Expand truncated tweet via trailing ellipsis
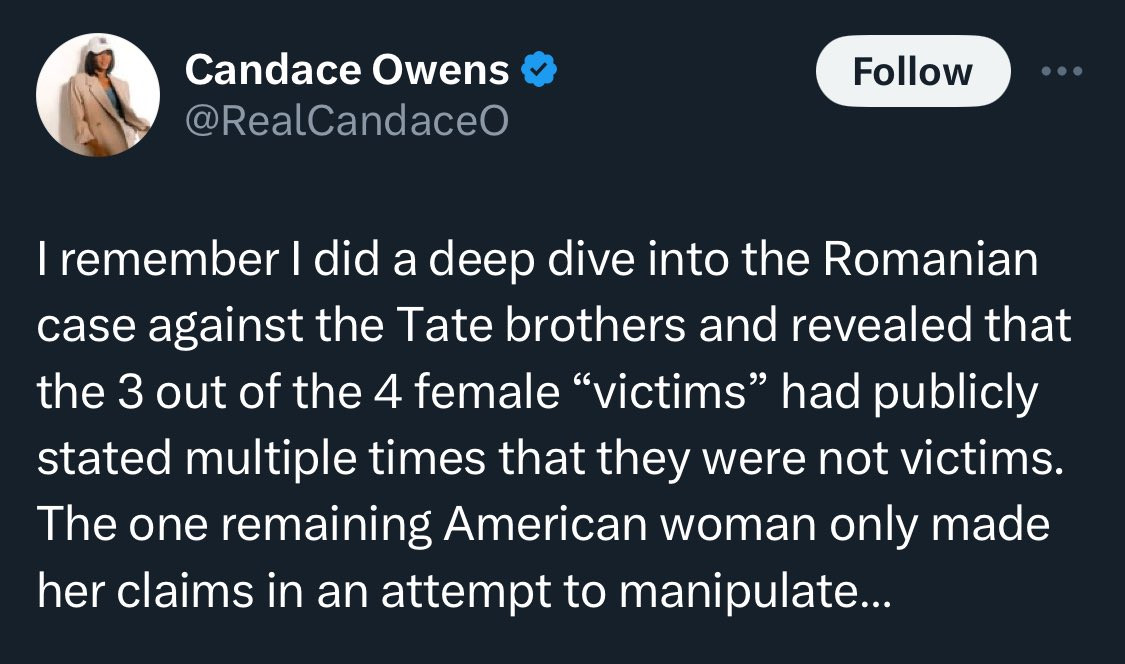This screenshot has width=1125, height=664. 864,592
